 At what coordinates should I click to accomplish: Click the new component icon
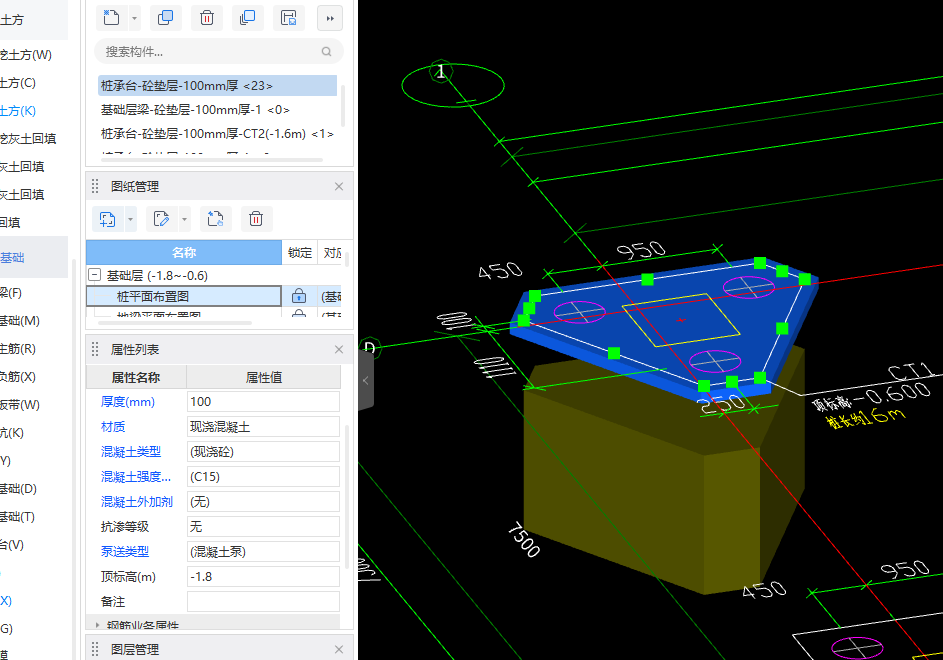tap(112, 18)
